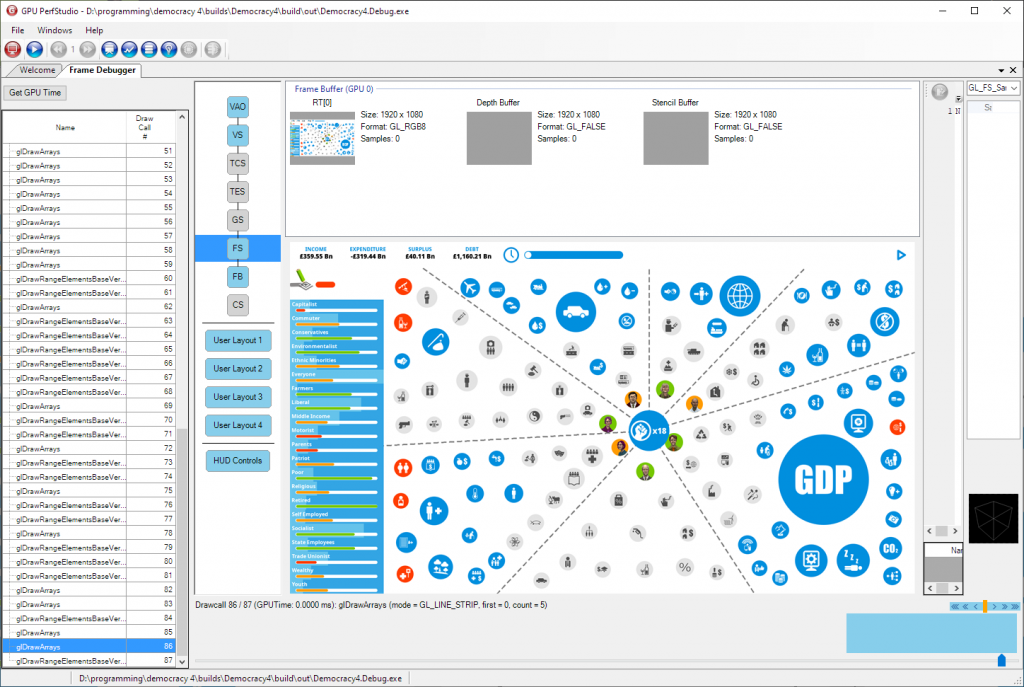The width and height of the screenshot is (1024, 687).
Task: Select the FS pipeline stage
Action: click(238, 248)
